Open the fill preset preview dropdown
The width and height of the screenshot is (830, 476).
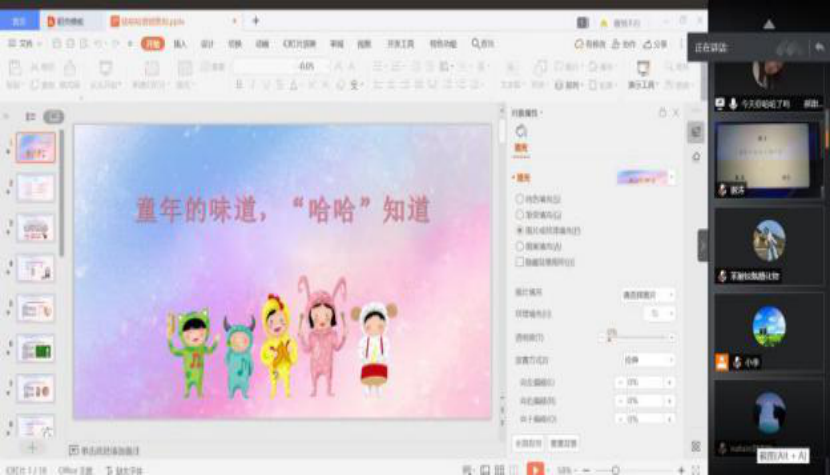646,177
